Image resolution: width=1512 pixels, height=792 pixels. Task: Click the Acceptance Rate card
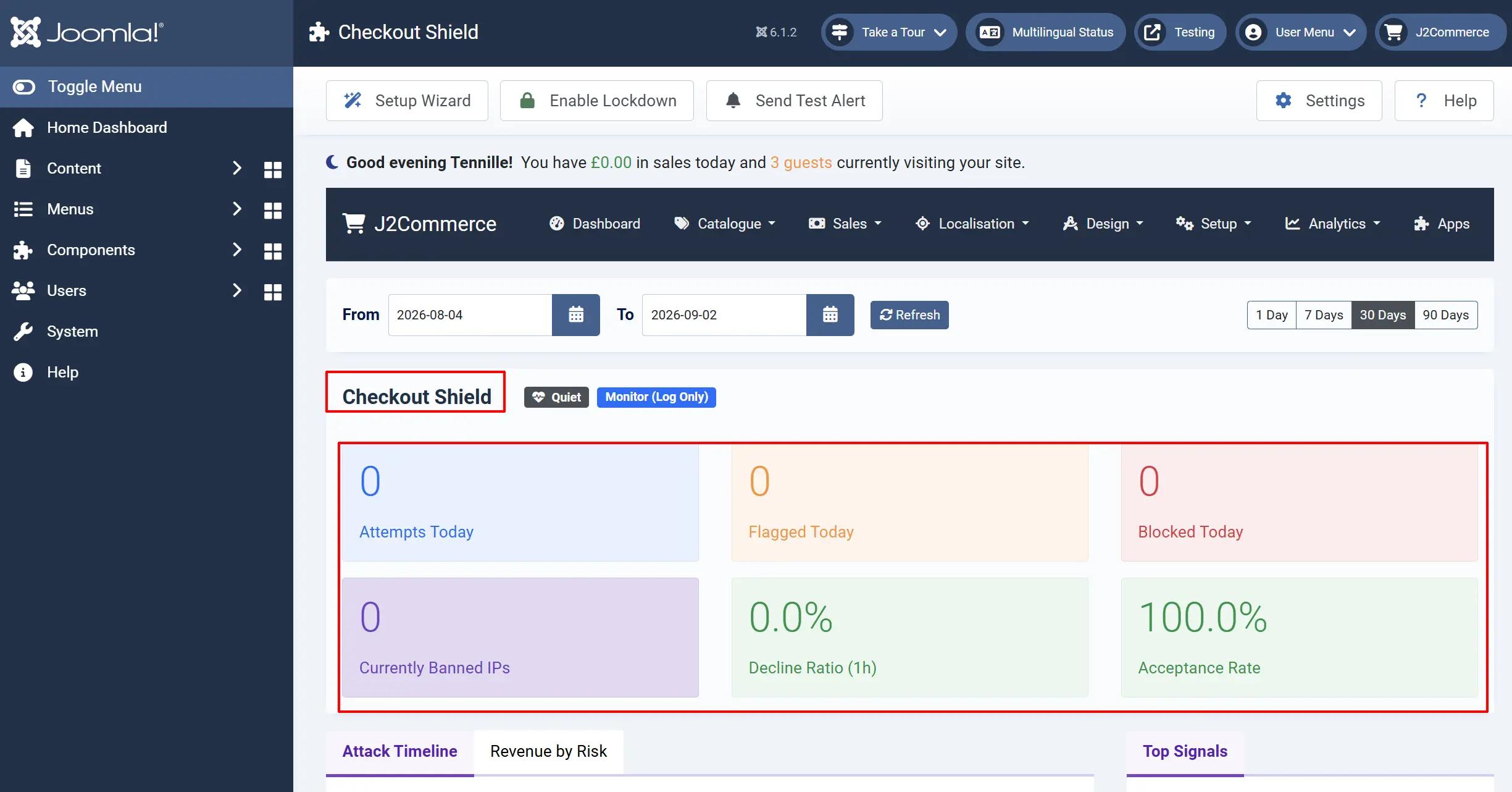coord(1299,638)
